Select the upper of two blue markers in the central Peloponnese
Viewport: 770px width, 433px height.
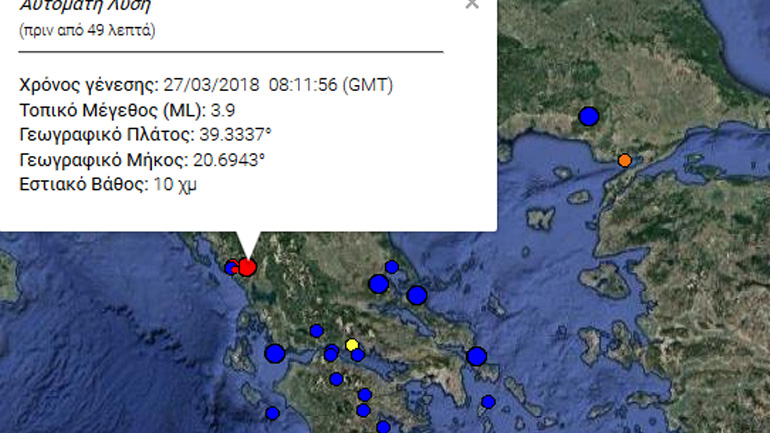tap(364, 395)
